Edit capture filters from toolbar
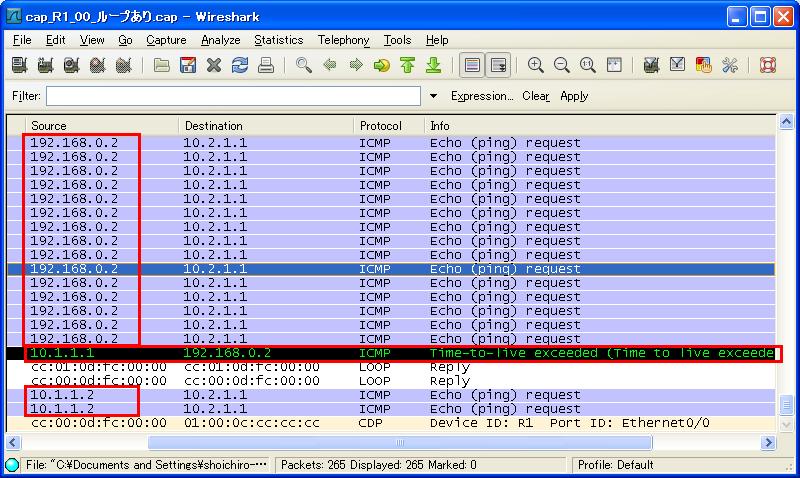 point(651,65)
